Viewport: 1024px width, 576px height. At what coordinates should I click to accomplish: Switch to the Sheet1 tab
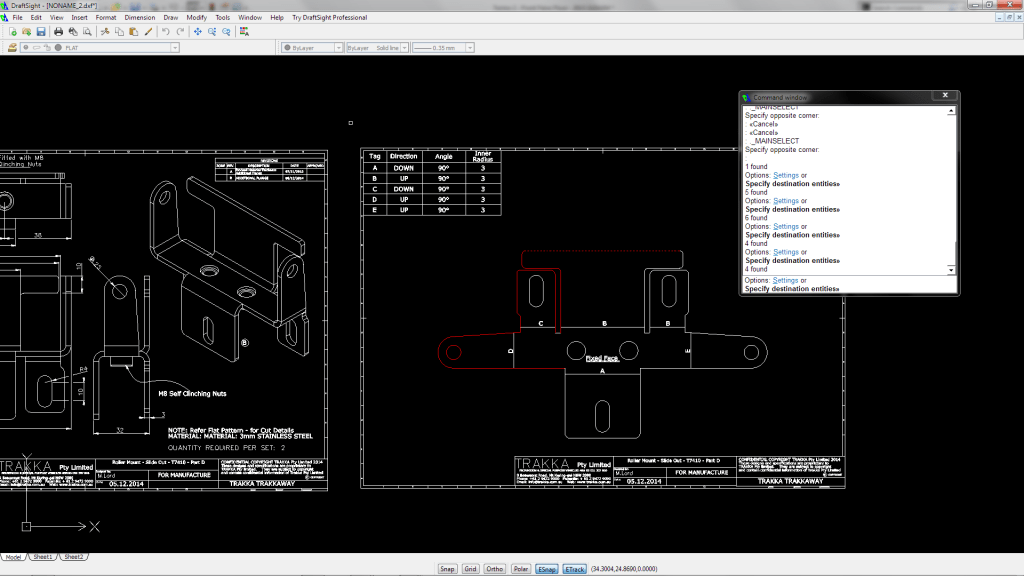click(43, 556)
